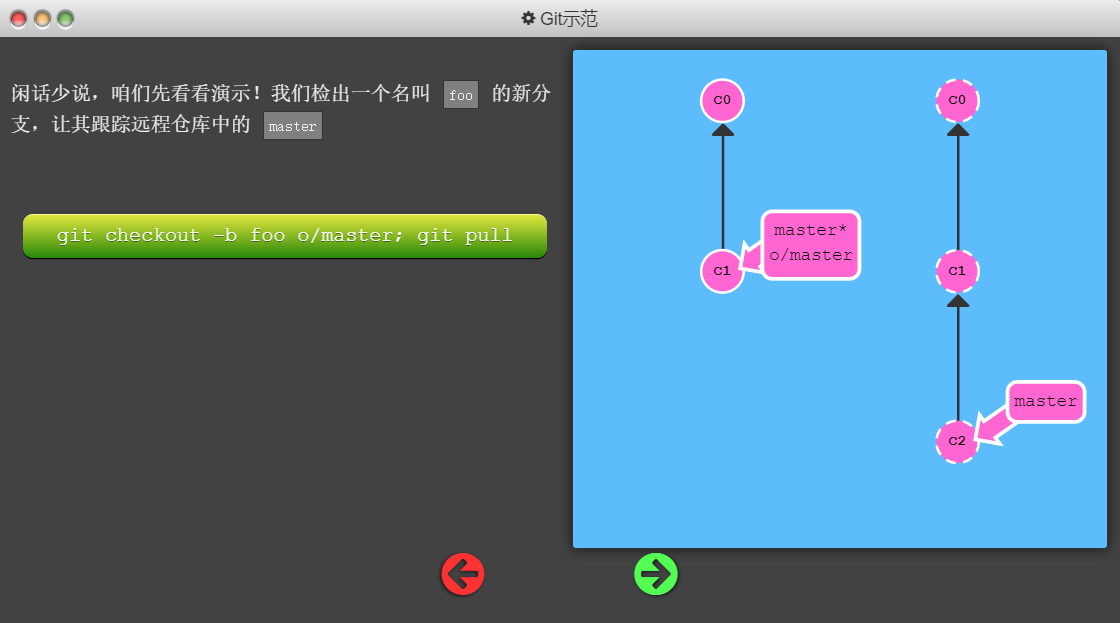Select the solid-outlined local c0 commit node
This screenshot has width=1120, height=623.
click(x=722, y=101)
